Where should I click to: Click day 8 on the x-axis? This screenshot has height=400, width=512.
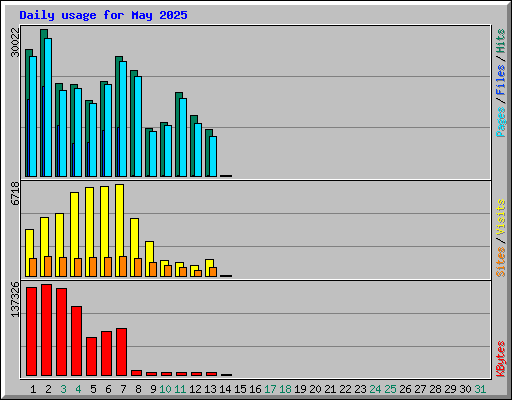click(x=138, y=389)
